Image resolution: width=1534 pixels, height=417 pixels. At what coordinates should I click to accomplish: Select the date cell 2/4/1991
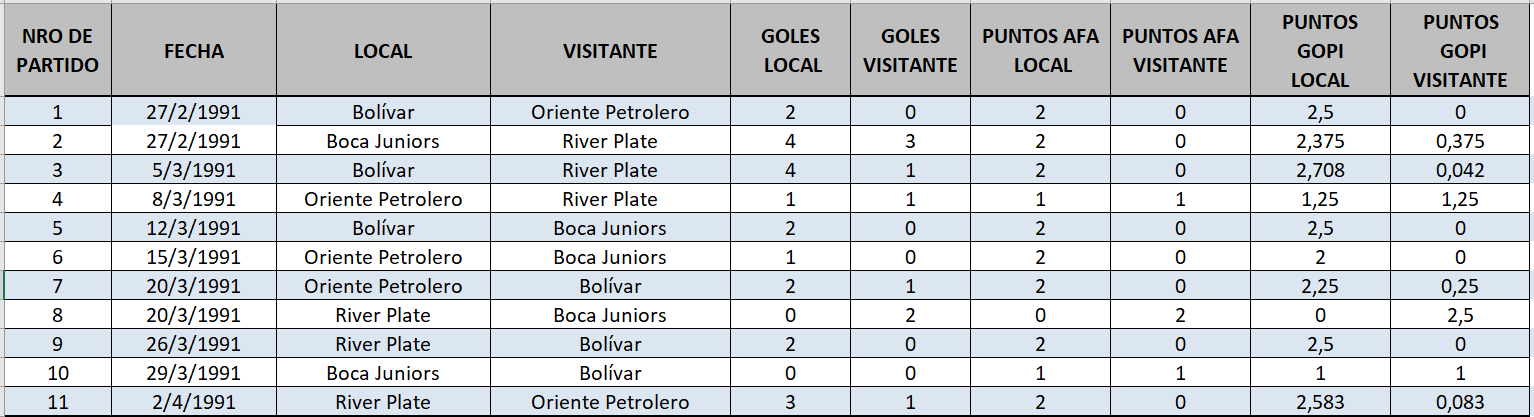194,403
